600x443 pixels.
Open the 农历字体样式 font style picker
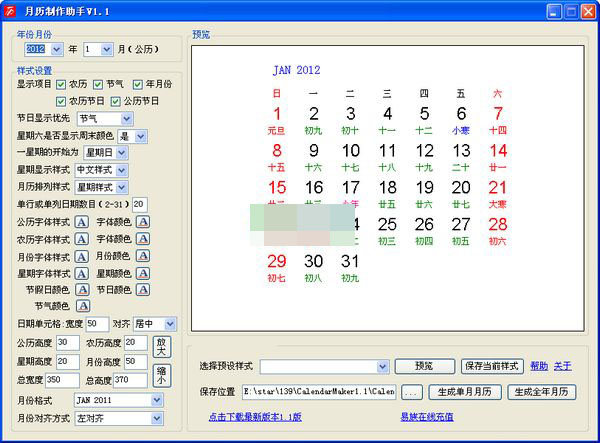coord(82,239)
